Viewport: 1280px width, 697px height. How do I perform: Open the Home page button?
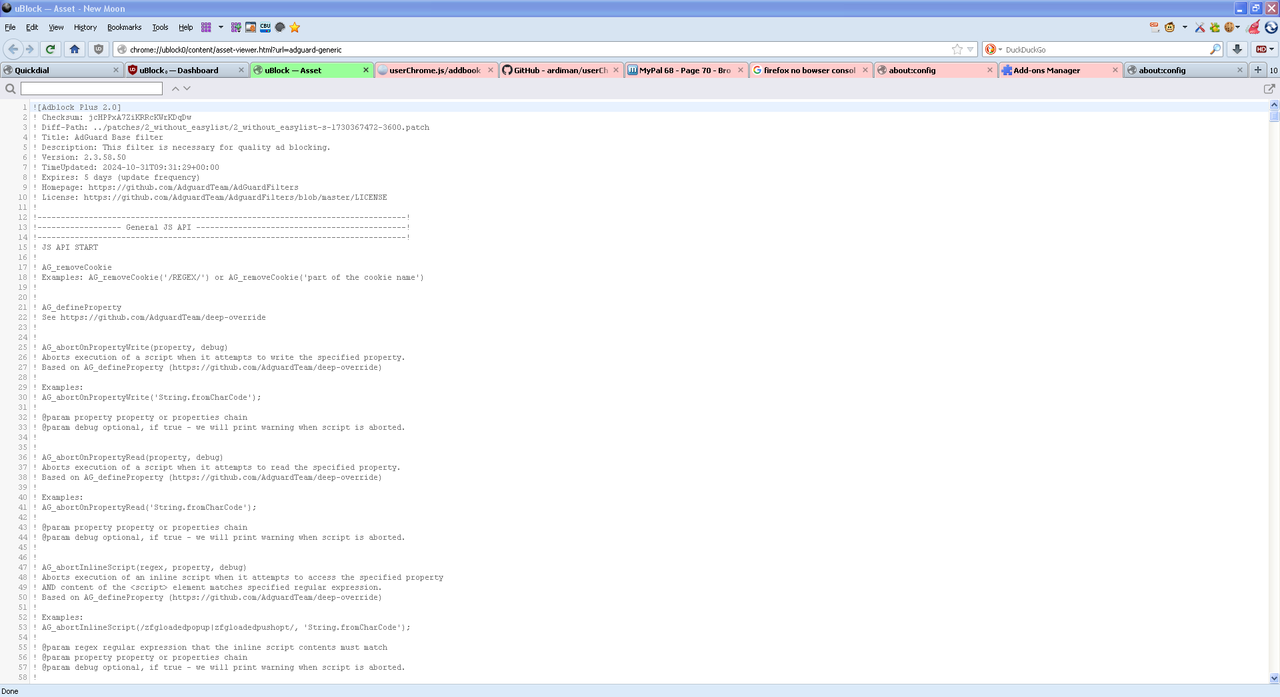(75, 49)
